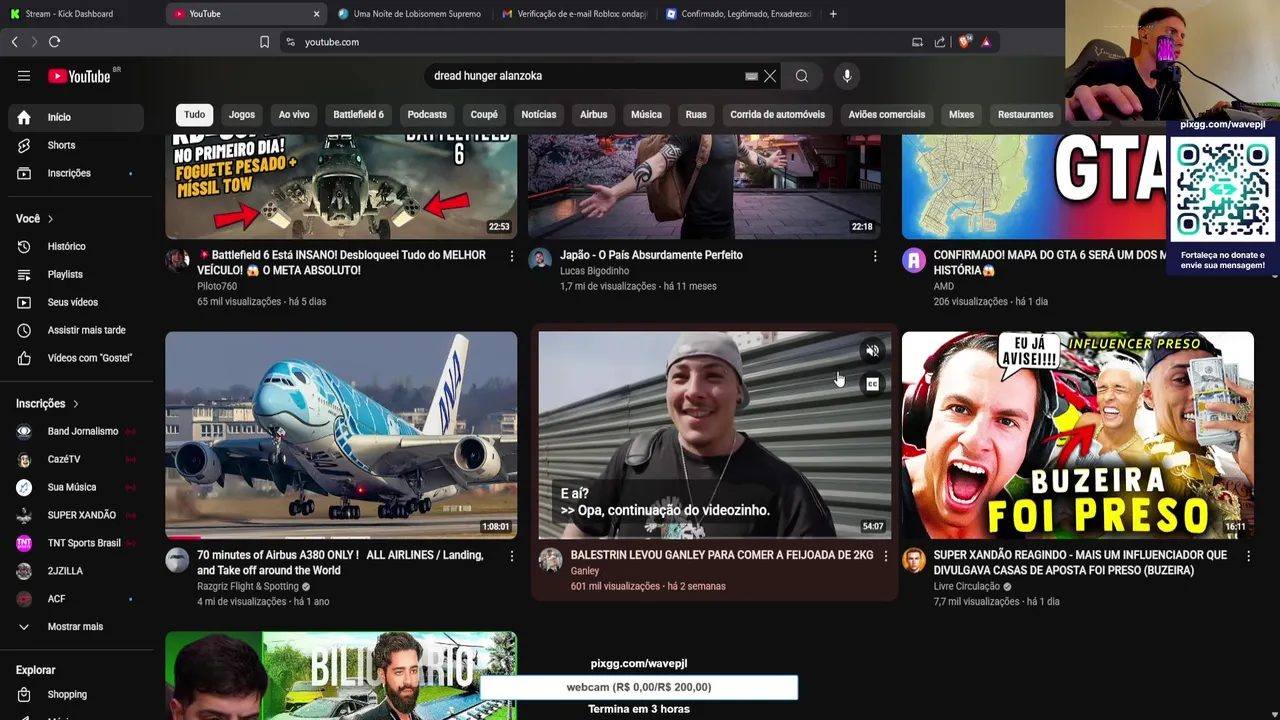Open 2JZILLA channel
Viewport: 1280px width, 720px height.
pyautogui.click(x=76, y=571)
